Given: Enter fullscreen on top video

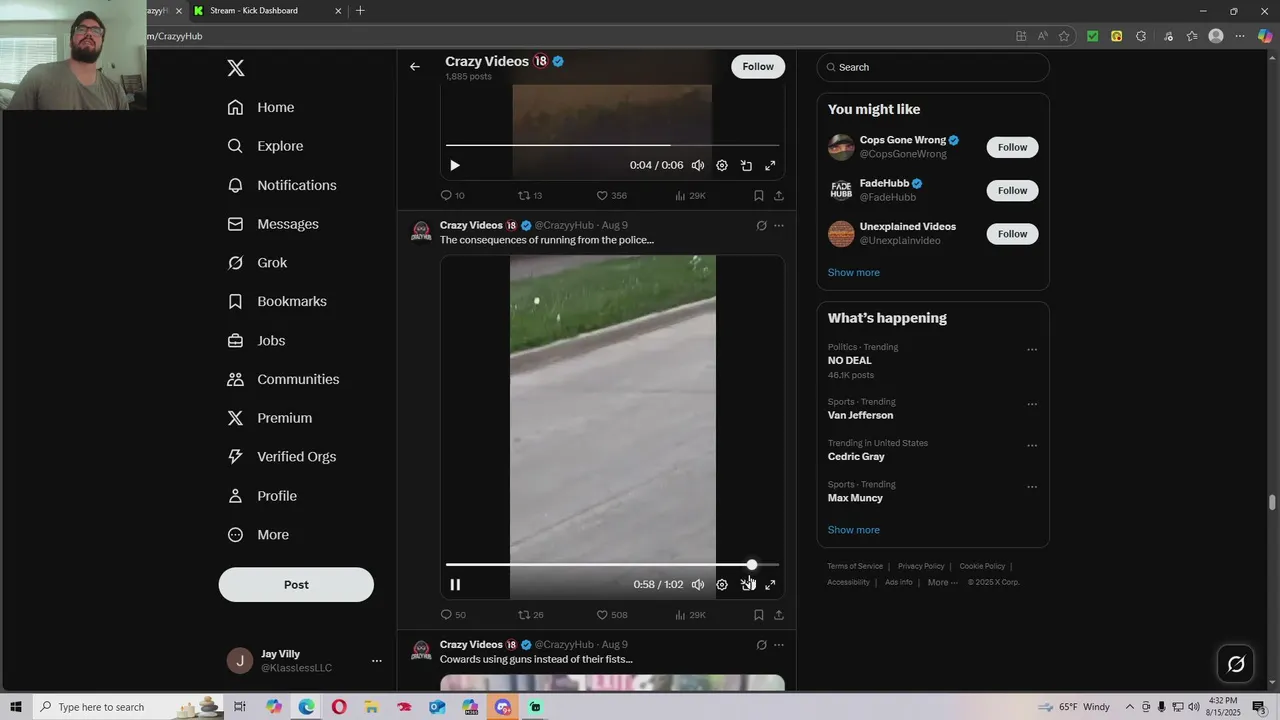Looking at the screenshot, I should (770, 166).
